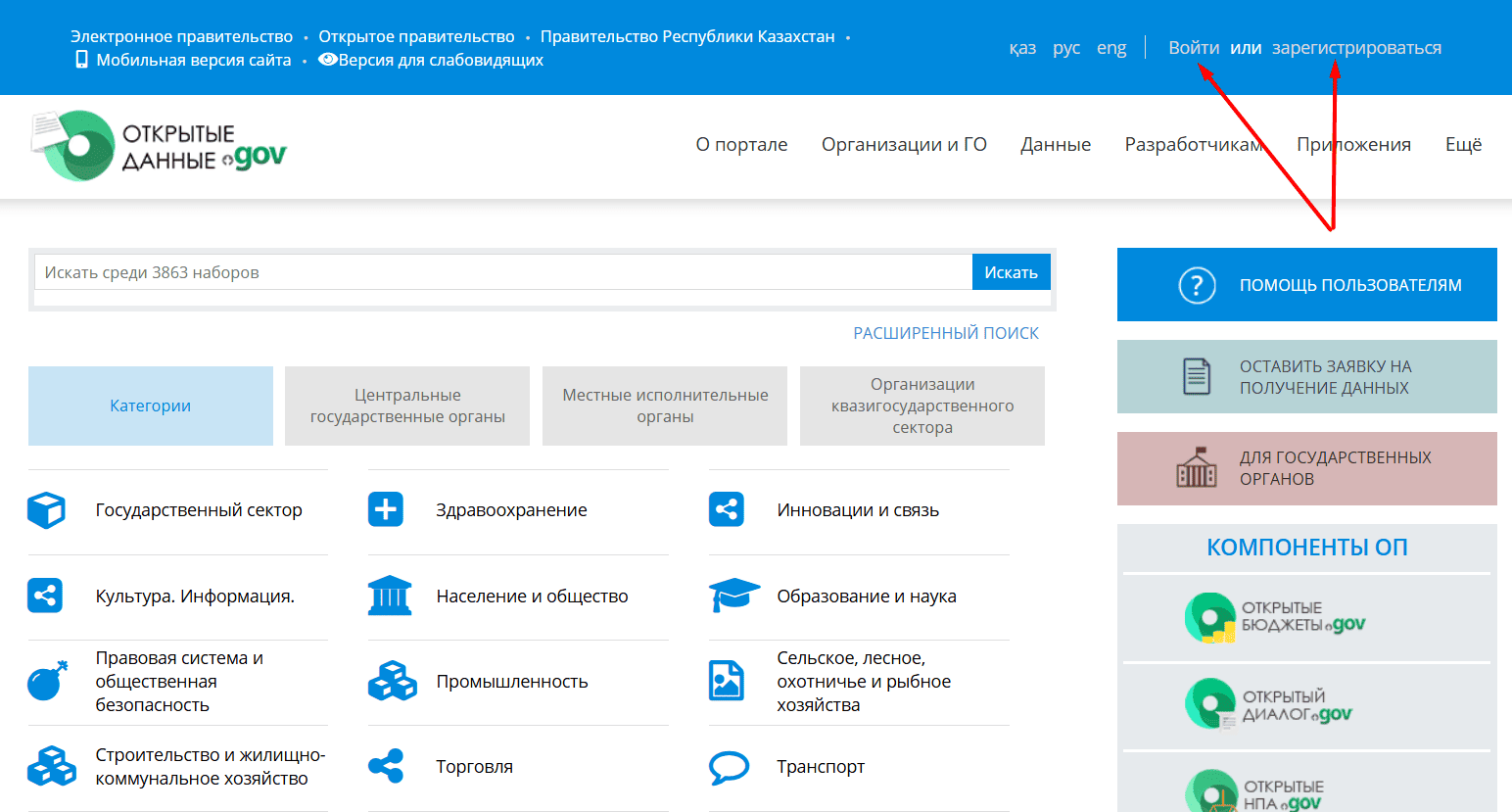
Task: Open версия для слабовидящих eye icon
Action: [327, 59]
